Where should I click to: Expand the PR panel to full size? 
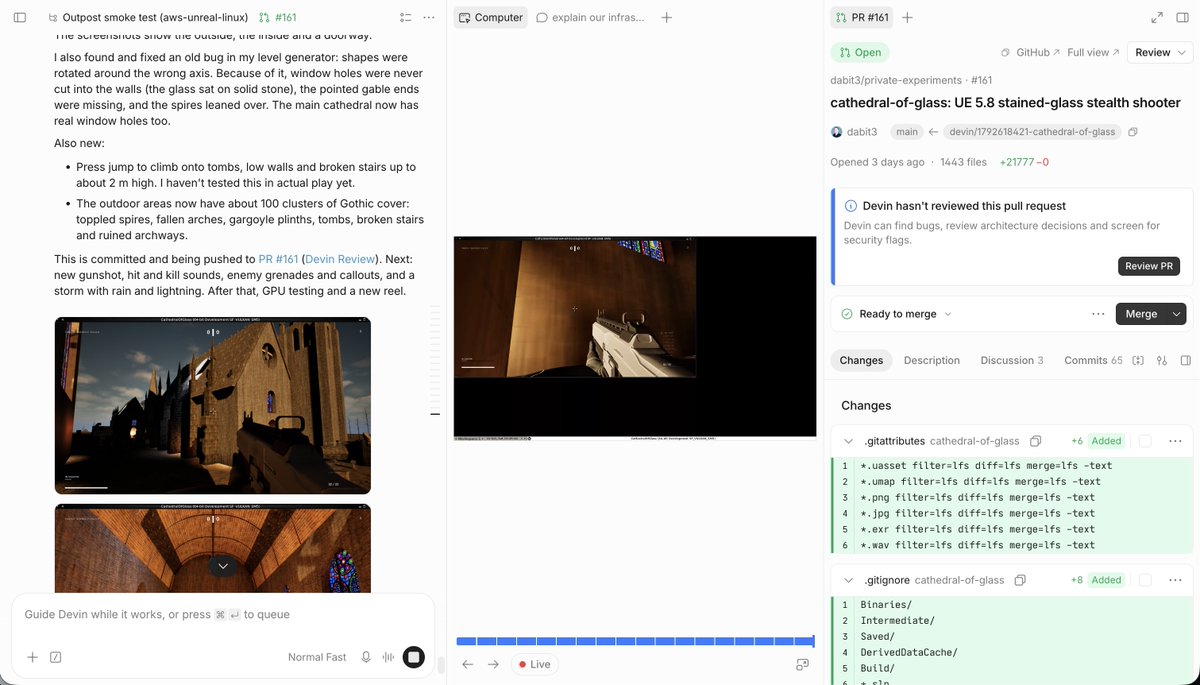[x=1157, y=18]
